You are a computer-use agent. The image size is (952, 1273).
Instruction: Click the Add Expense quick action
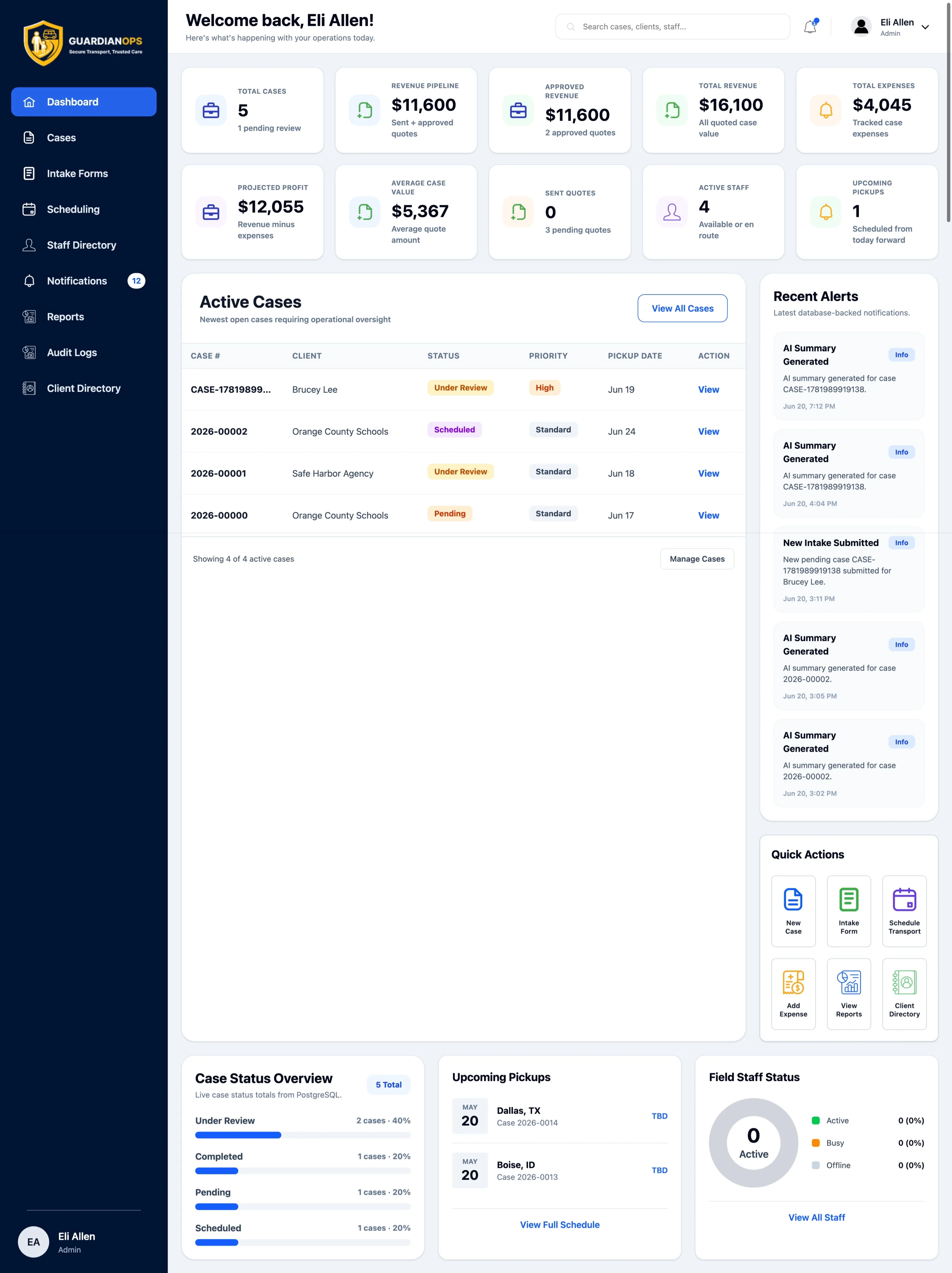coord(793,993)
